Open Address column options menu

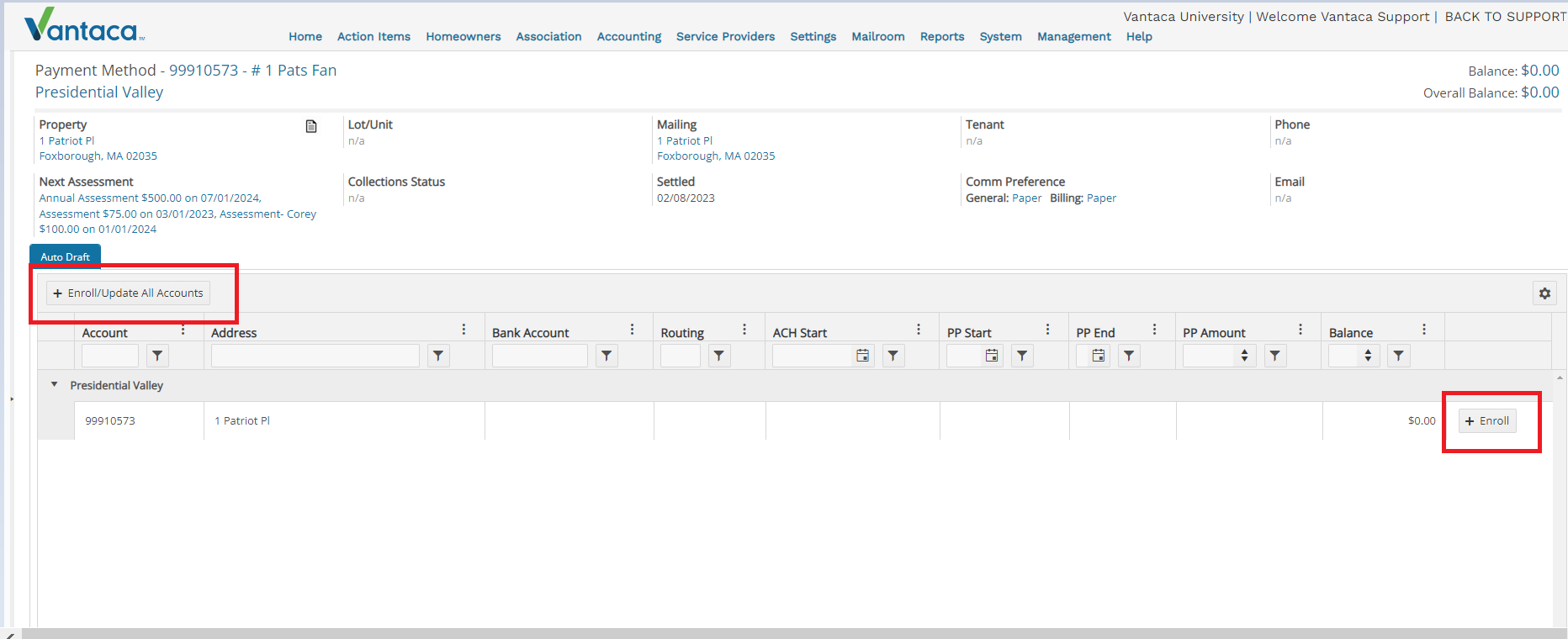(x=464, y=330)
